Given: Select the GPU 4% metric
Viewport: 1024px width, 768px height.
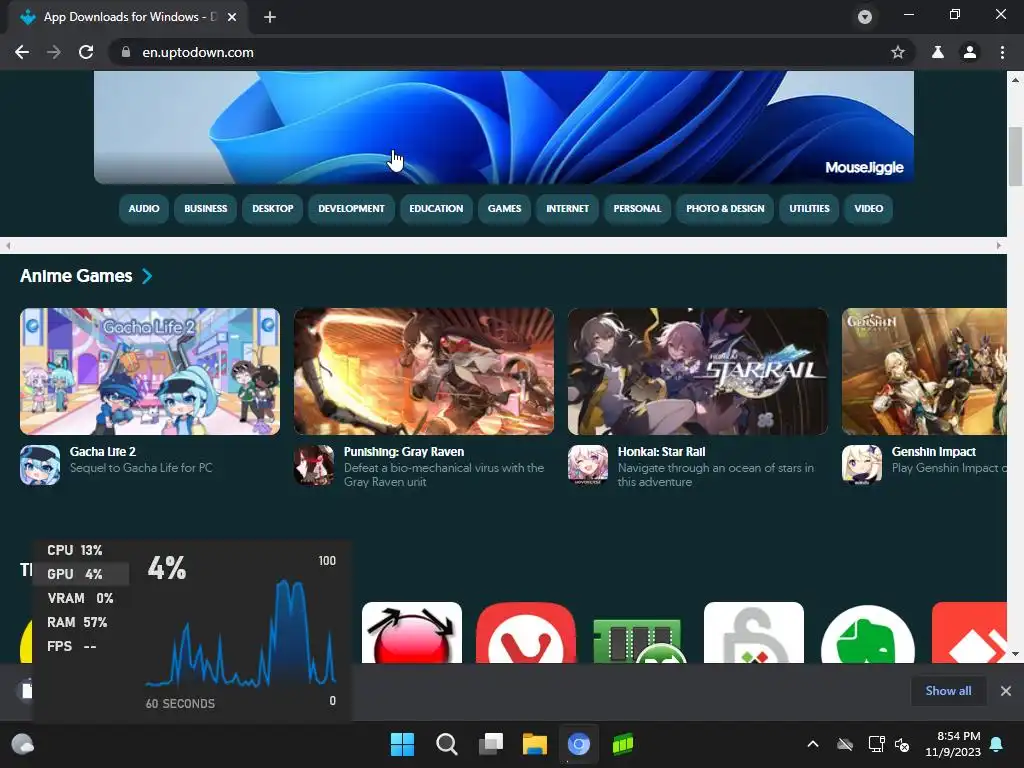Looking at the screenshot, I should coord(81,574).
